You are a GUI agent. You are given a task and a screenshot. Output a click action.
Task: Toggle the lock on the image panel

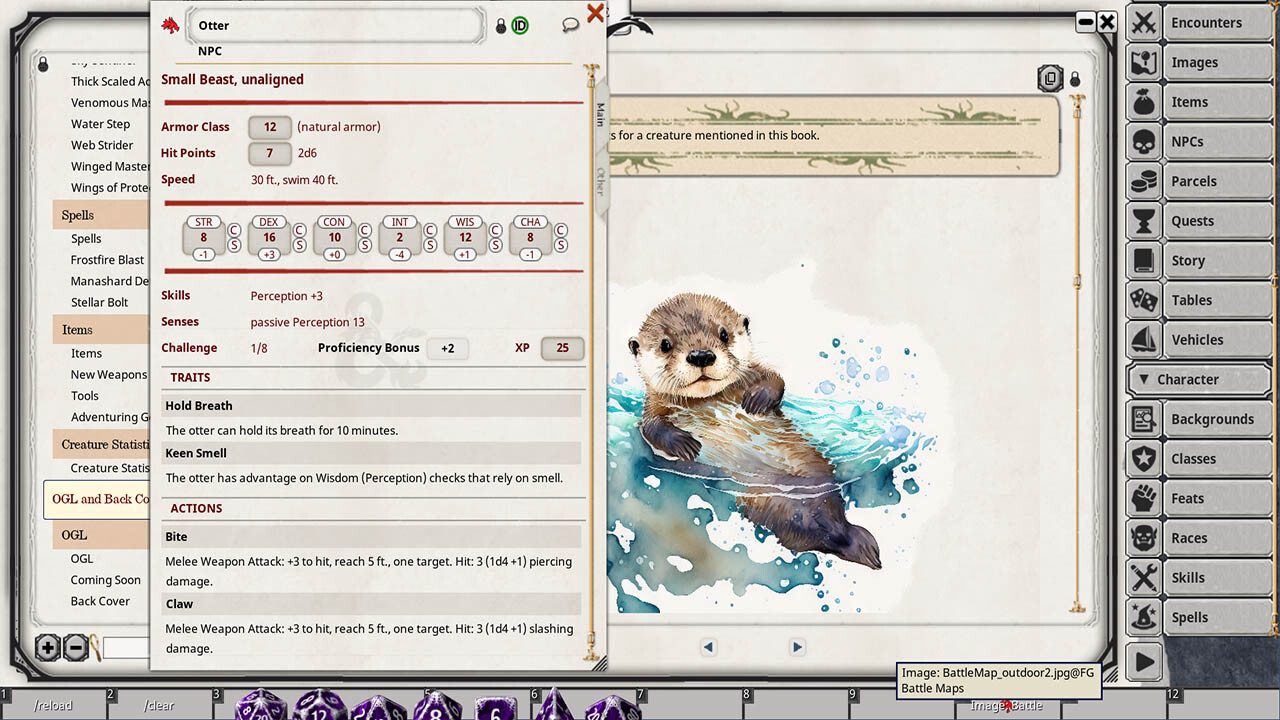click(x=1075, y=78)
